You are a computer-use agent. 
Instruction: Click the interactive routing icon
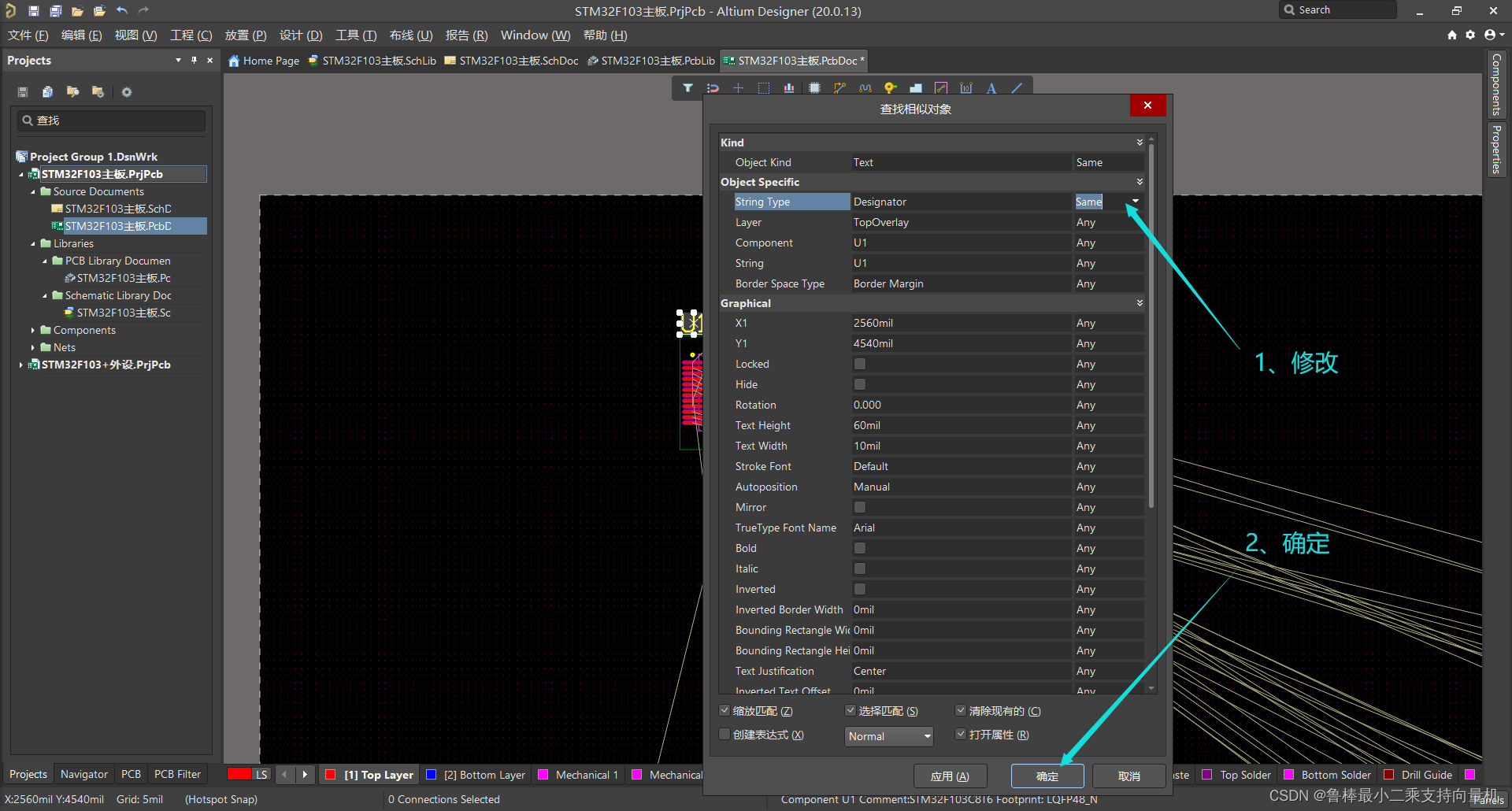coord(839,88)
